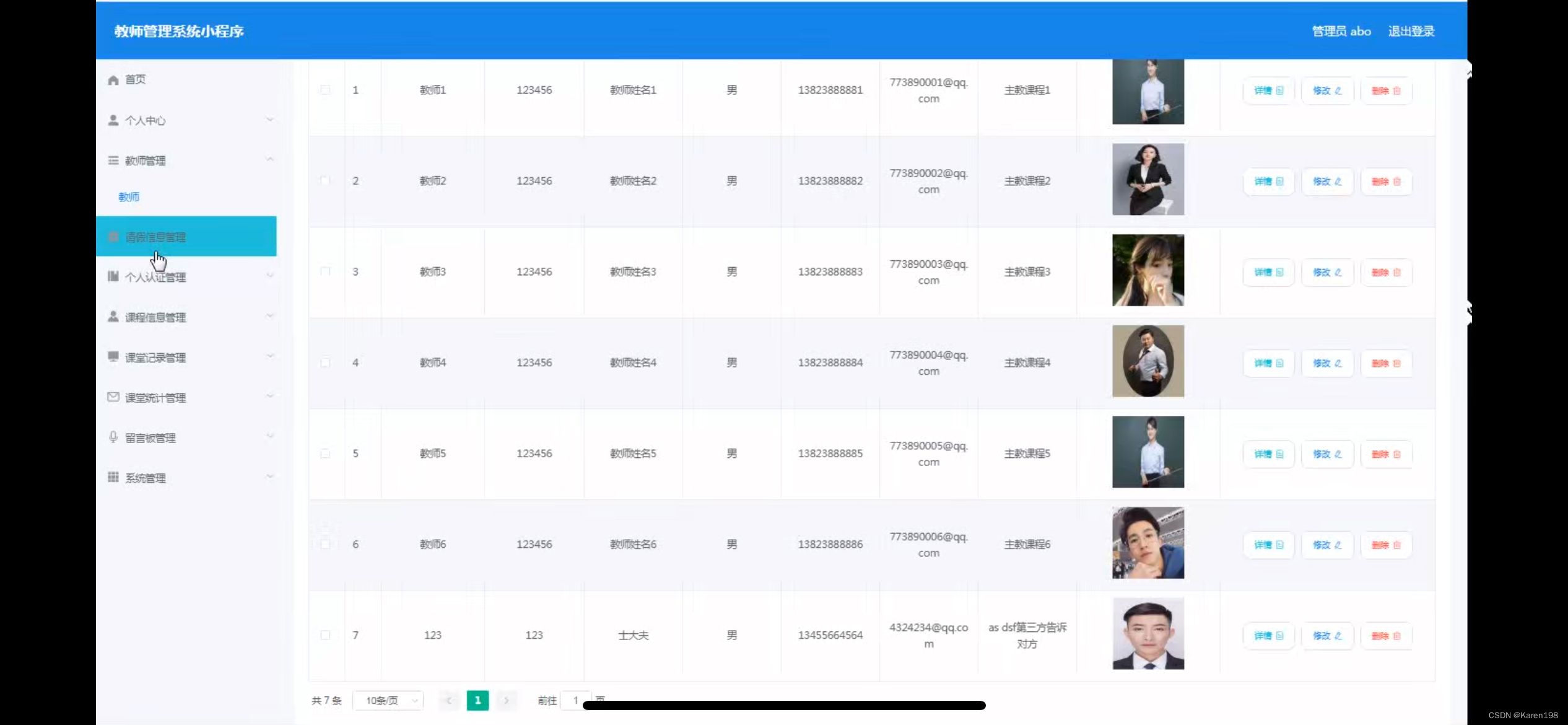The width and height of the screenshot is (1568, 725).
Task: Click the envelope icon beside 课堂统计管理
Action: 113,397
